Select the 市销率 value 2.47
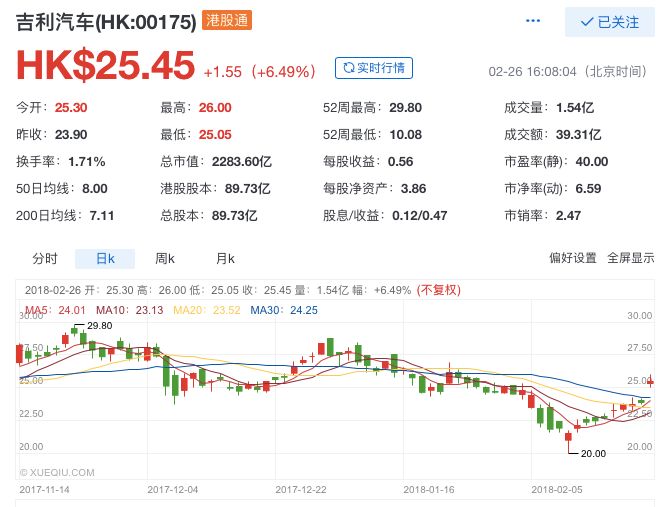Viewport: 671px width, 507px height. click(x=568, y=215)
